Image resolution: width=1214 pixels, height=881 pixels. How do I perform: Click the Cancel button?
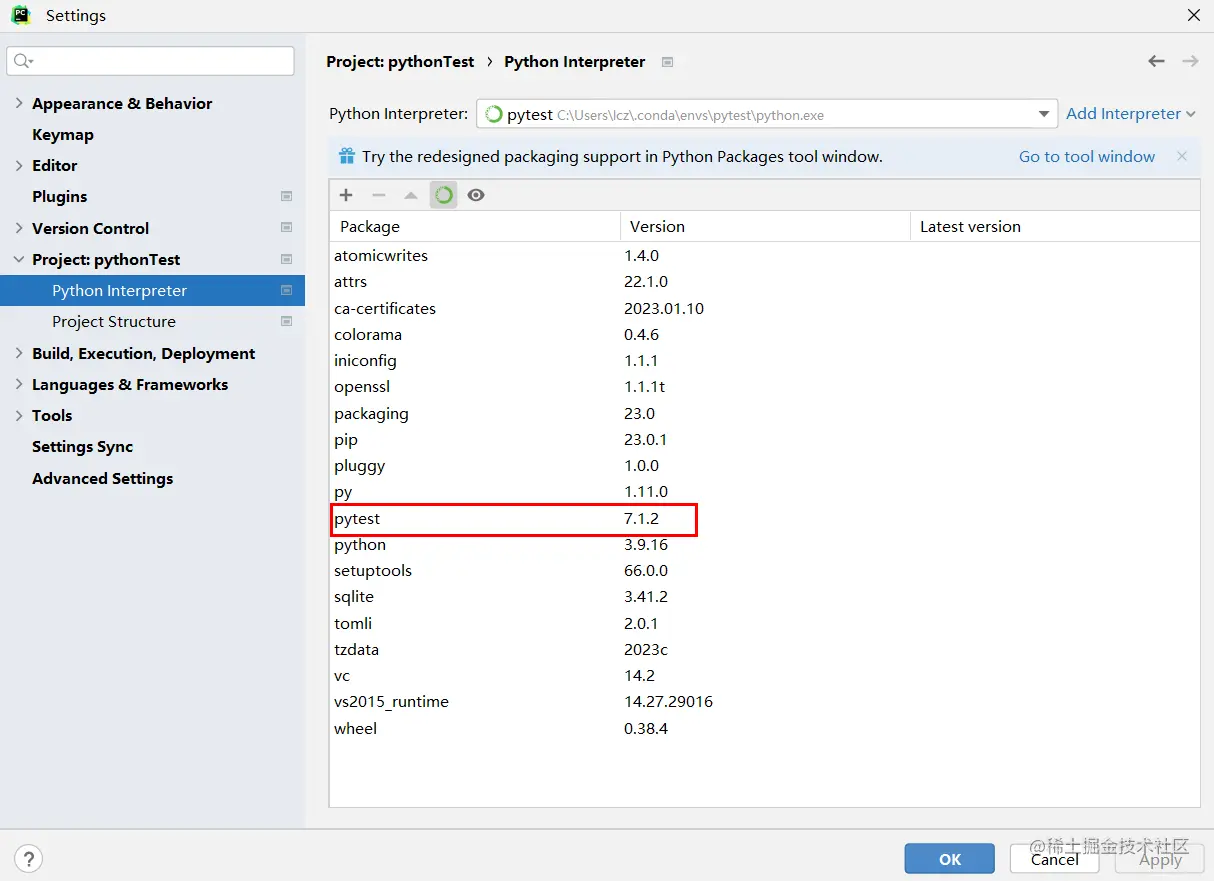pyautogui.click(x=1055, y=859)
